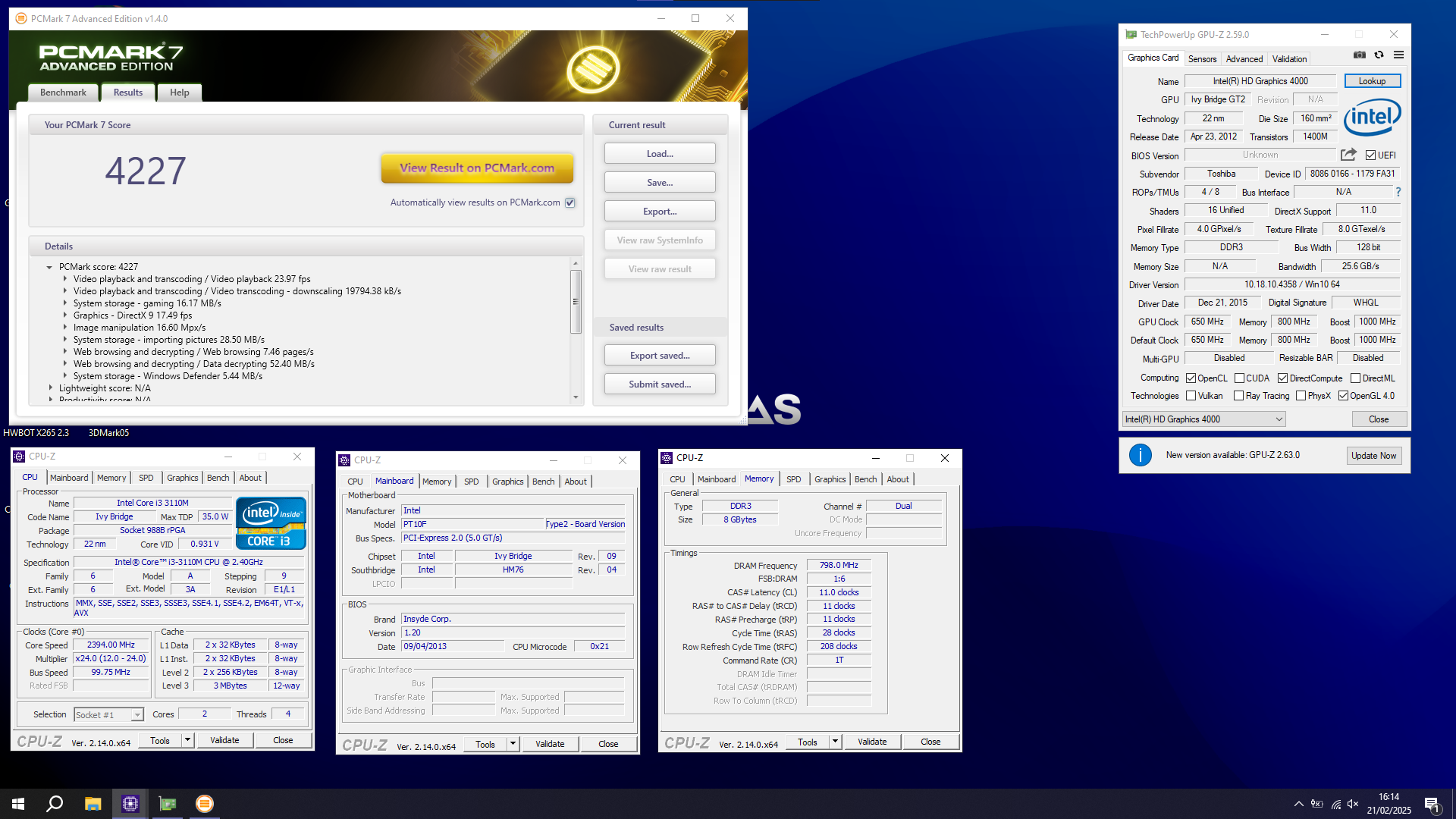Toggle the Vulkan checkbox
1456x819 pixels.
[1191, 396]
